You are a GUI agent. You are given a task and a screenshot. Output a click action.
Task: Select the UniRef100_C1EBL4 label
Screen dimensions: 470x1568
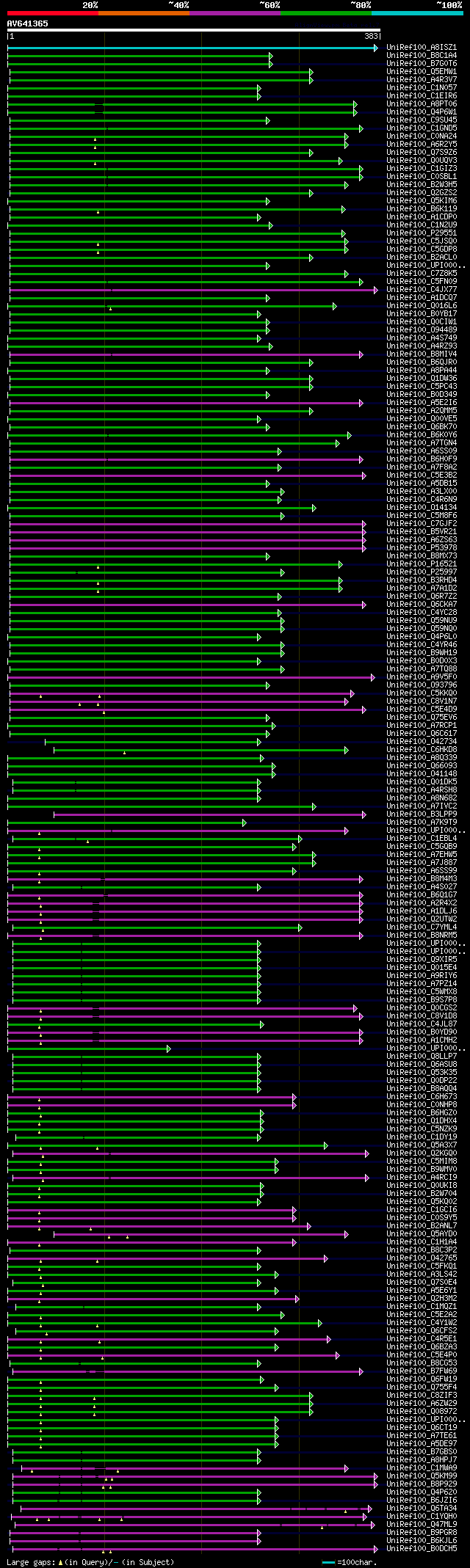[x=422, y=839]
